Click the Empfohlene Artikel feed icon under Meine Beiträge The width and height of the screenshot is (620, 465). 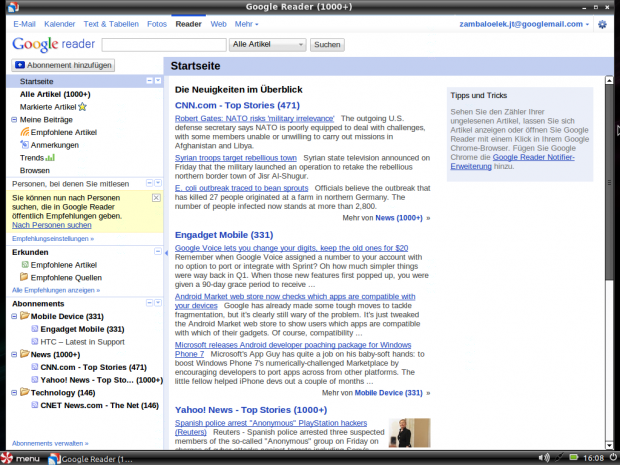(25, 132)
